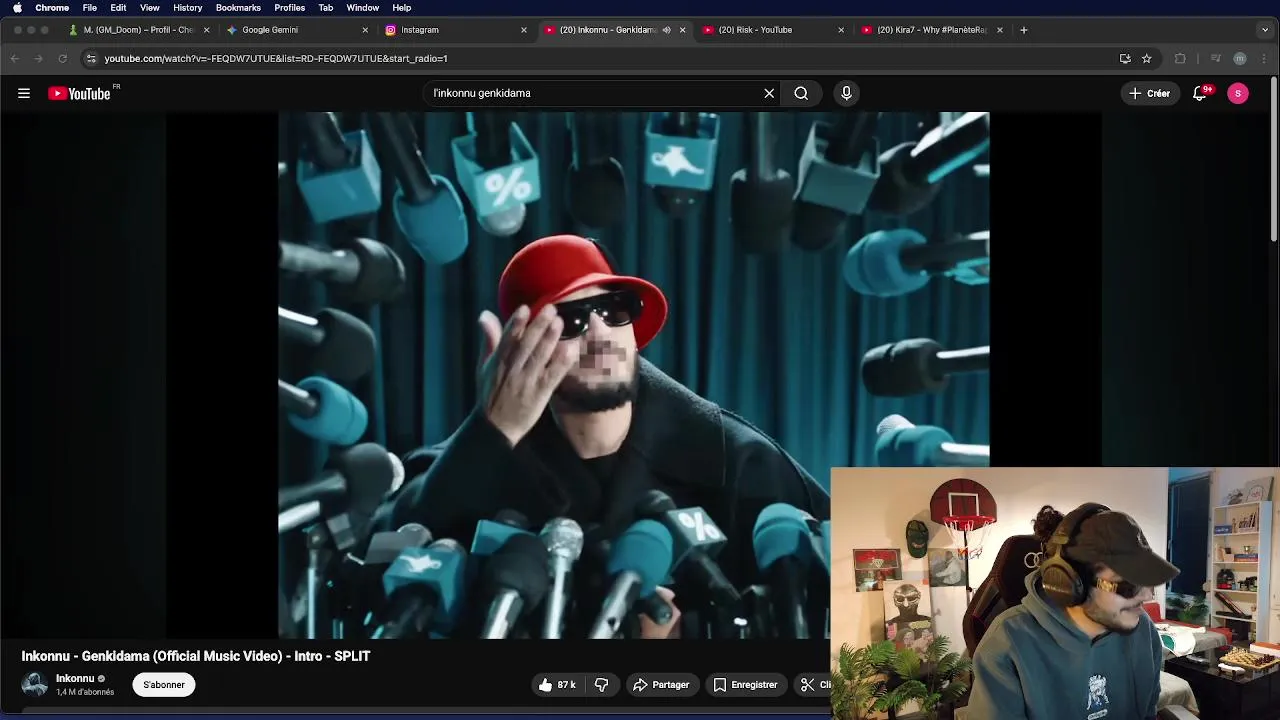Bookmark this page with the star
This screenshot has height=720, width=1280.
click(1147, 58)
